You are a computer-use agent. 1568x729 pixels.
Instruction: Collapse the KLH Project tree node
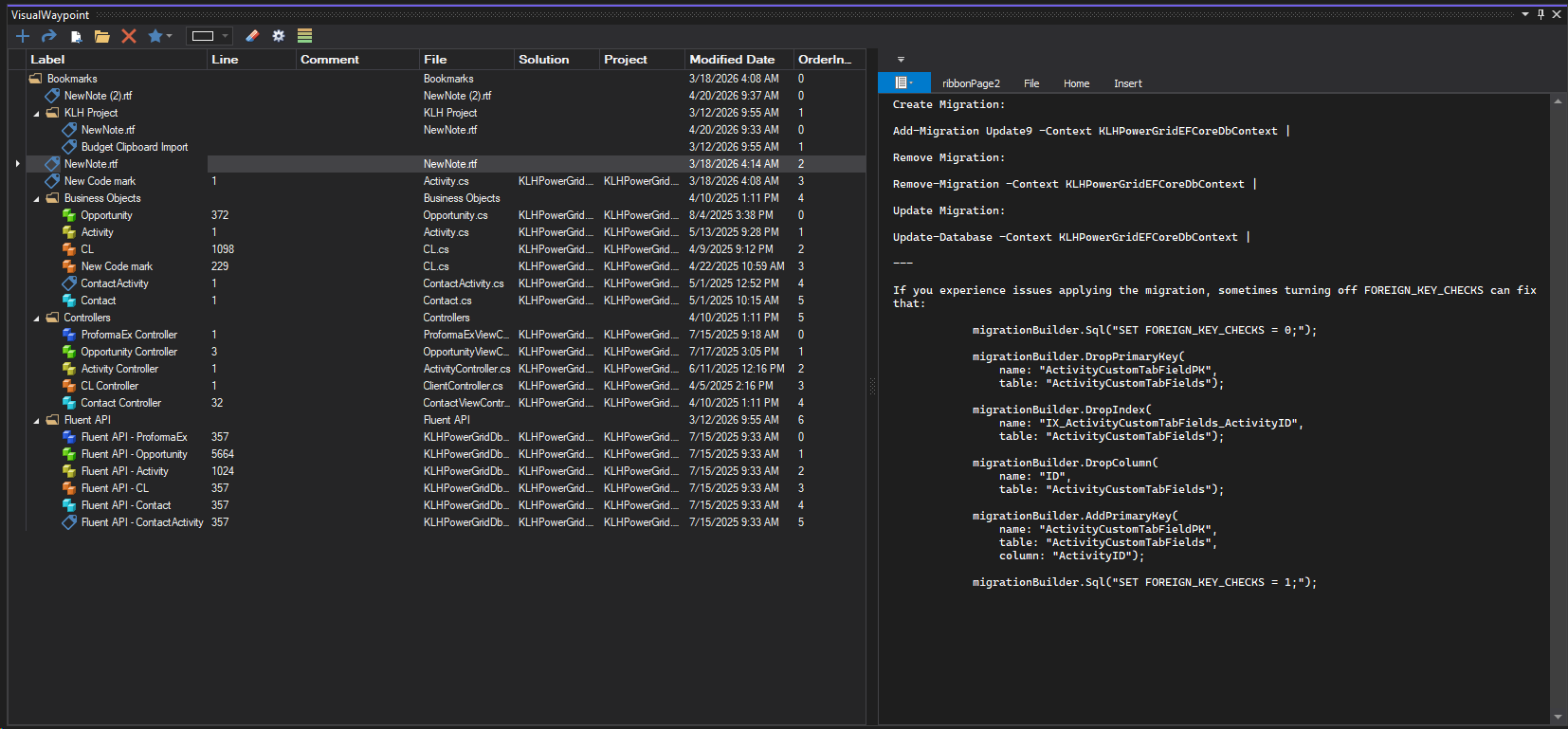point(37,113)
